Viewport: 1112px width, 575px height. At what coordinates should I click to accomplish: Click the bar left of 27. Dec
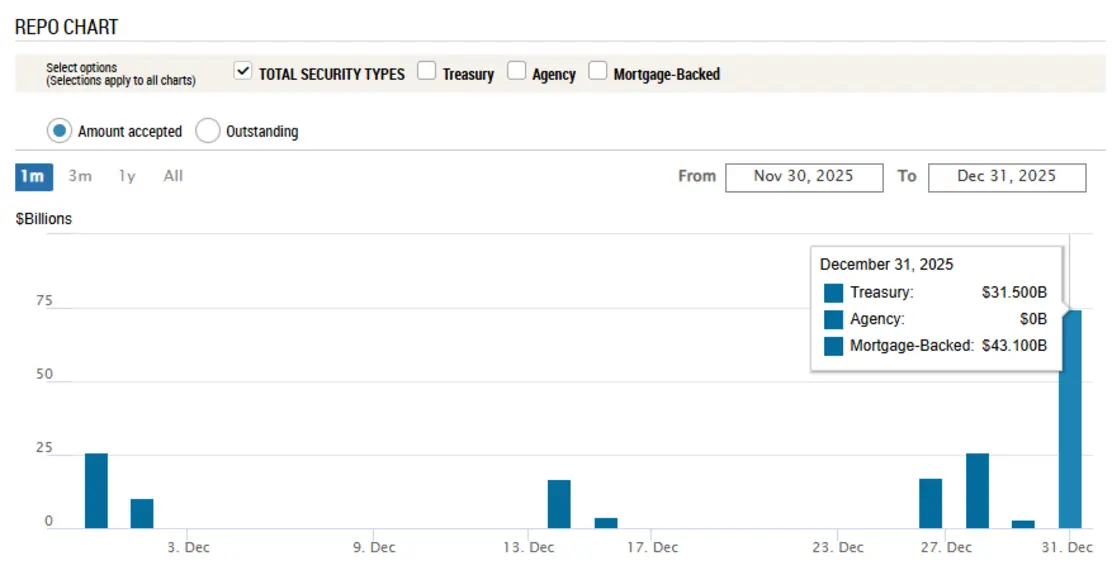click(x=930, y=503)
